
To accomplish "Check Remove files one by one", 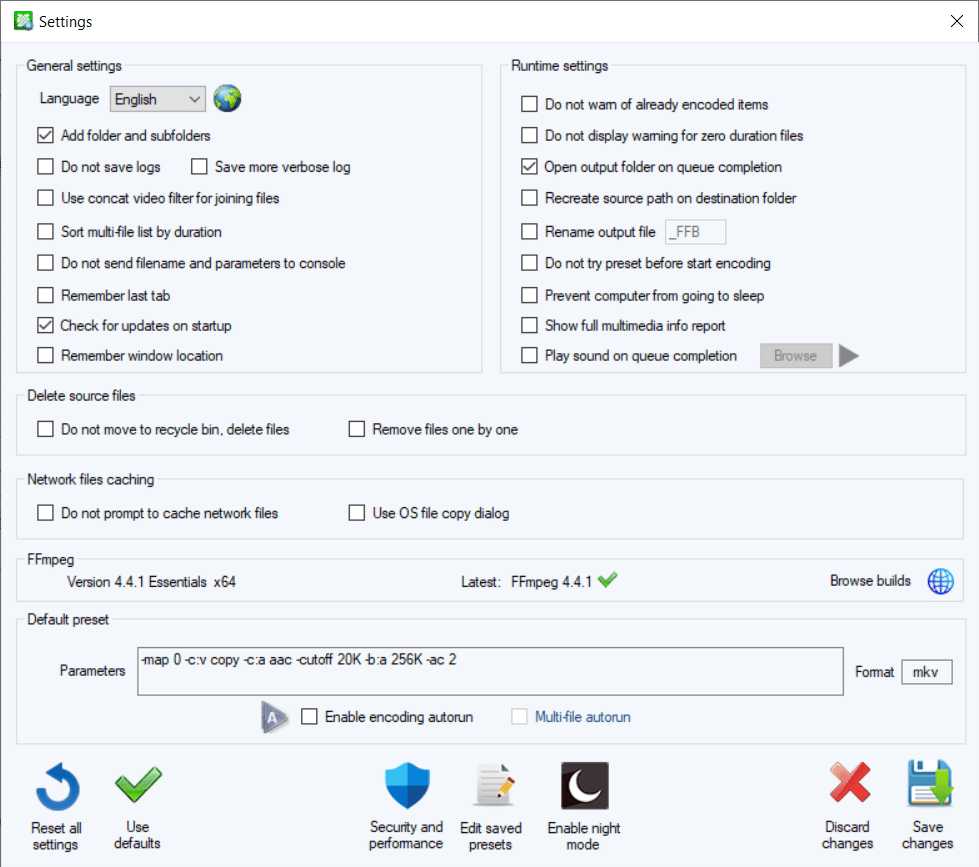I will pyautogui.click(x=357, y=430).
